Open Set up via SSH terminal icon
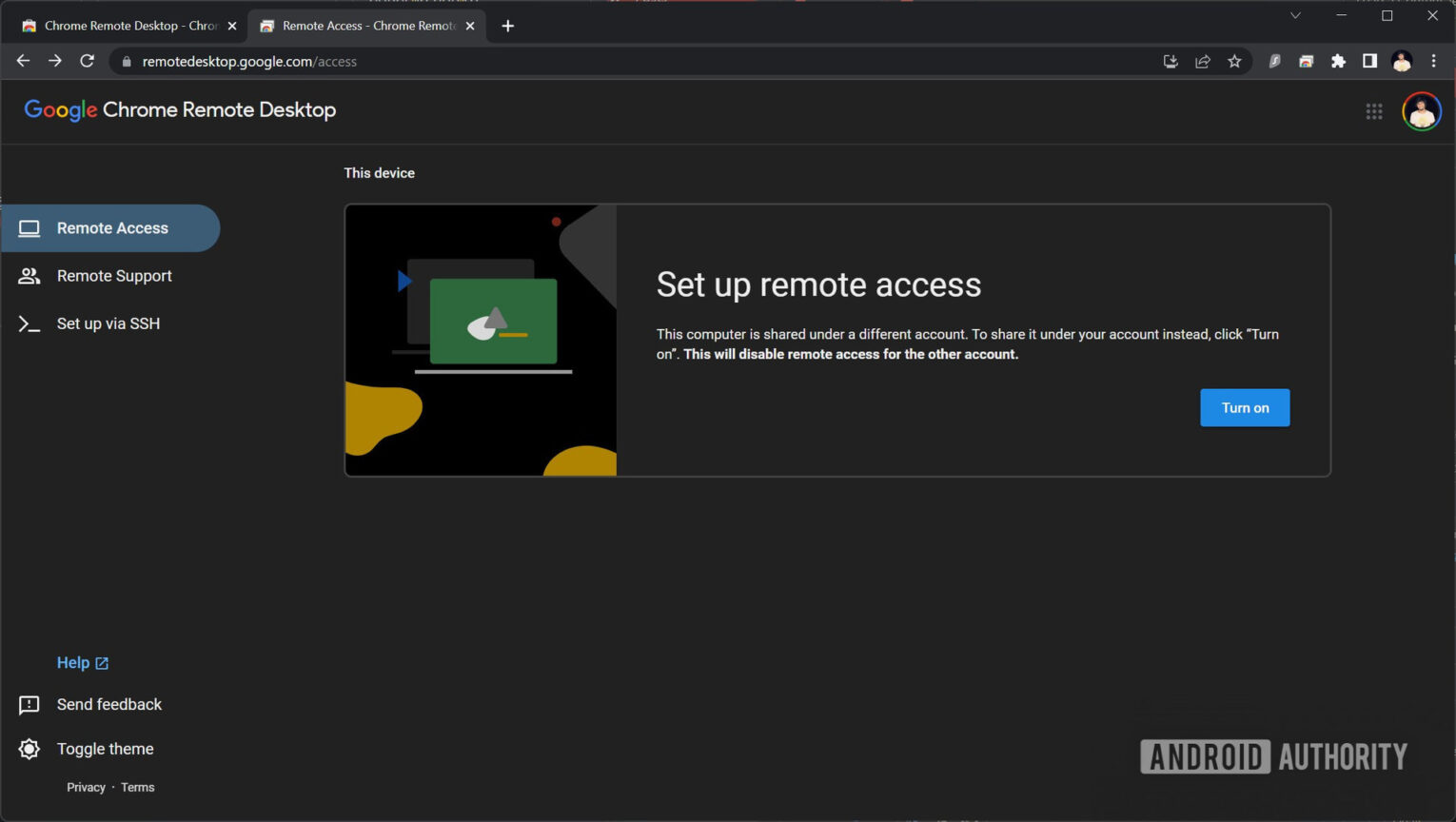The image size is (1456, 822). (x=29, y=323)
